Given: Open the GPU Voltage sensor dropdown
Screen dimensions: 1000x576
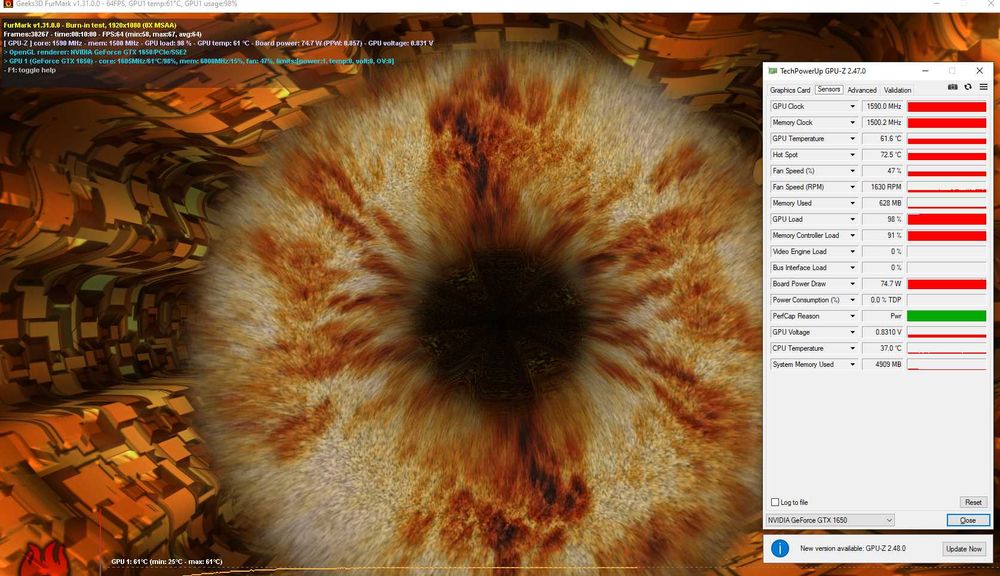Looking at the screenshot, I should click(852, 332).
